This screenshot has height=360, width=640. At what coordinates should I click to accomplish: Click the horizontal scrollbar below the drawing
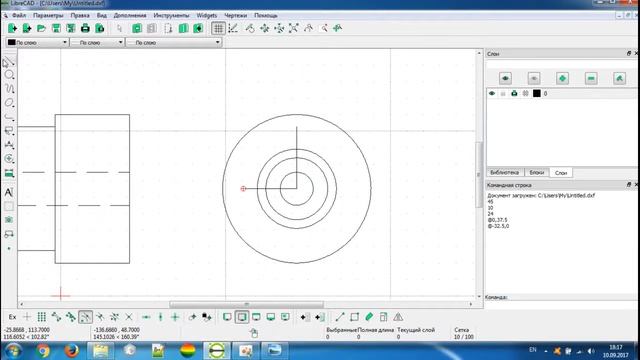[x=246, y=304]
